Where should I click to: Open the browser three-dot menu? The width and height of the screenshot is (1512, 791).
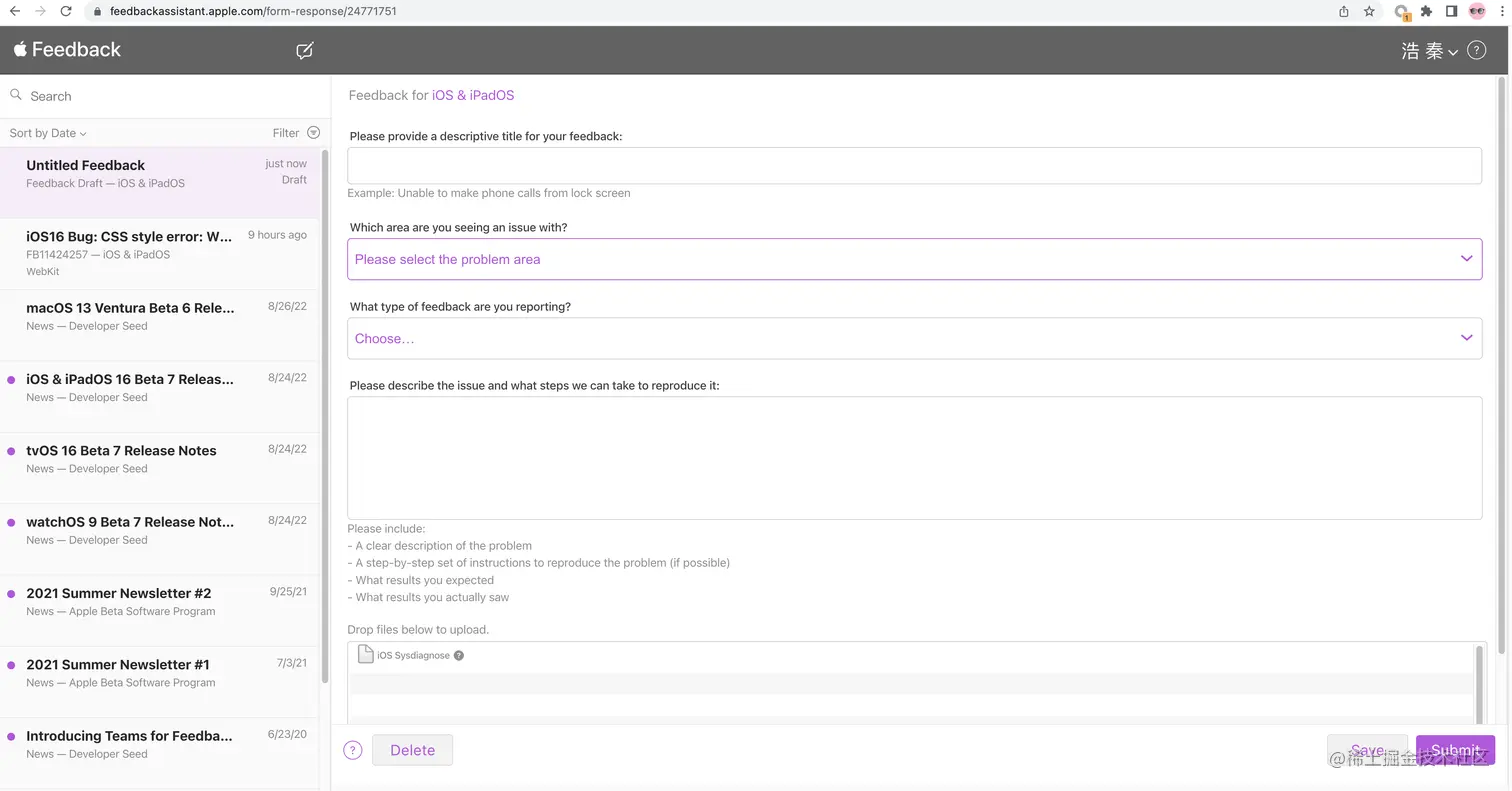[x=1502, y=11]
